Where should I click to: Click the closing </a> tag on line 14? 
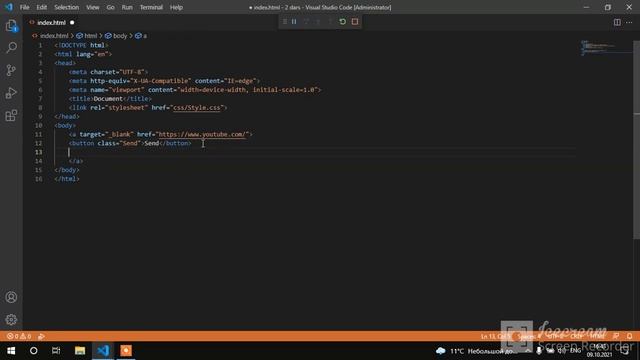click(76, 161)
